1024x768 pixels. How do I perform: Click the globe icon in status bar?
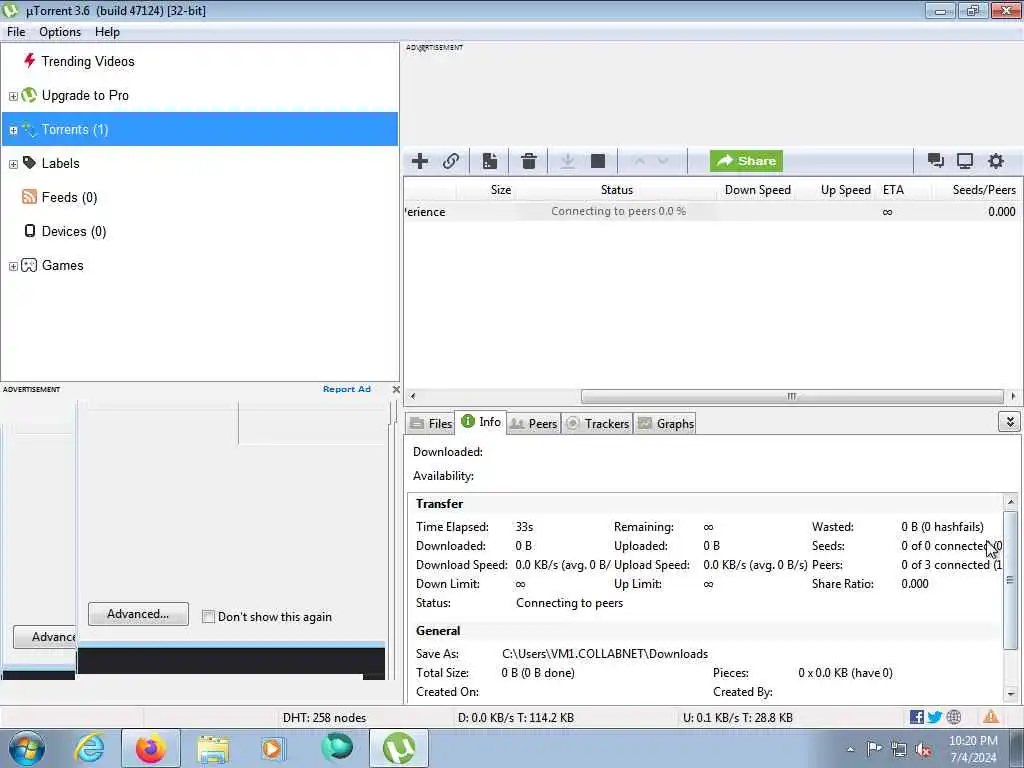click(953, 717)
